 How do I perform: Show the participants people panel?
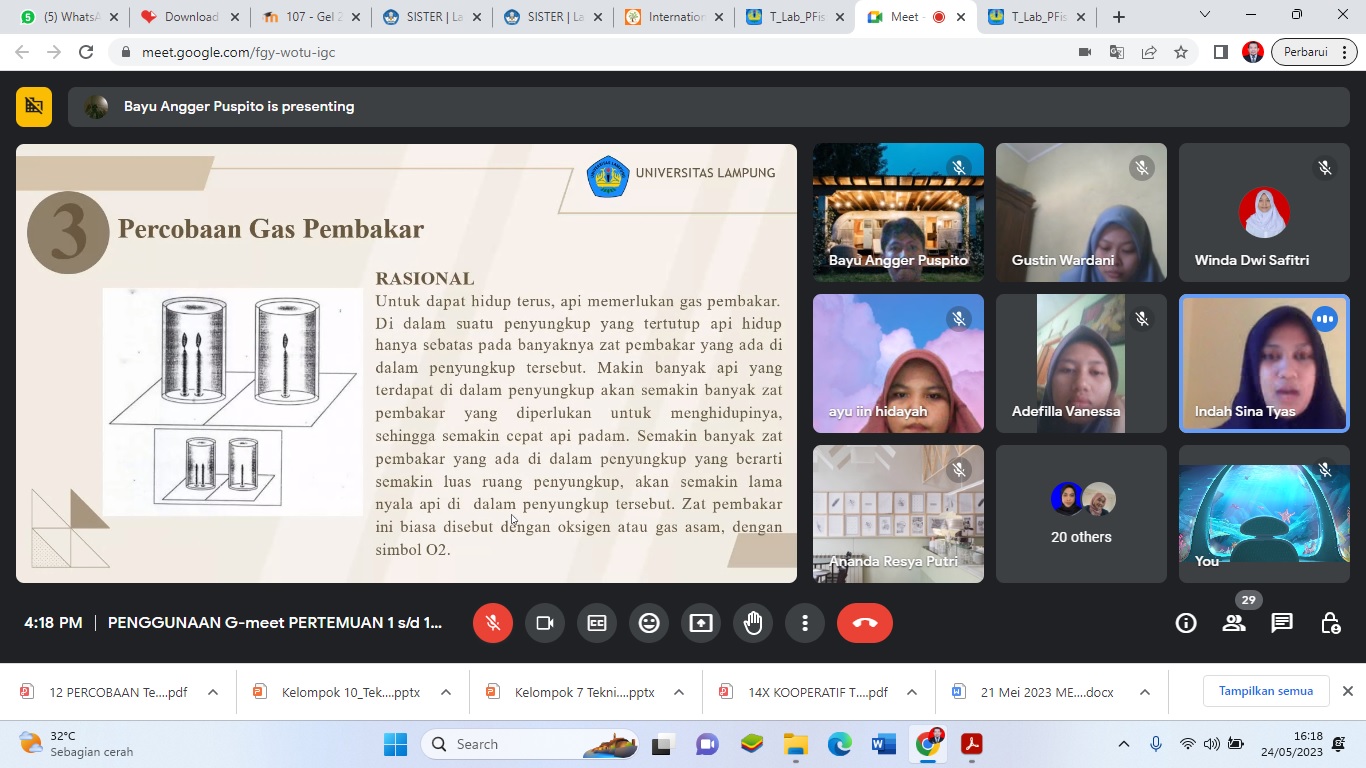click(1234, 623)
